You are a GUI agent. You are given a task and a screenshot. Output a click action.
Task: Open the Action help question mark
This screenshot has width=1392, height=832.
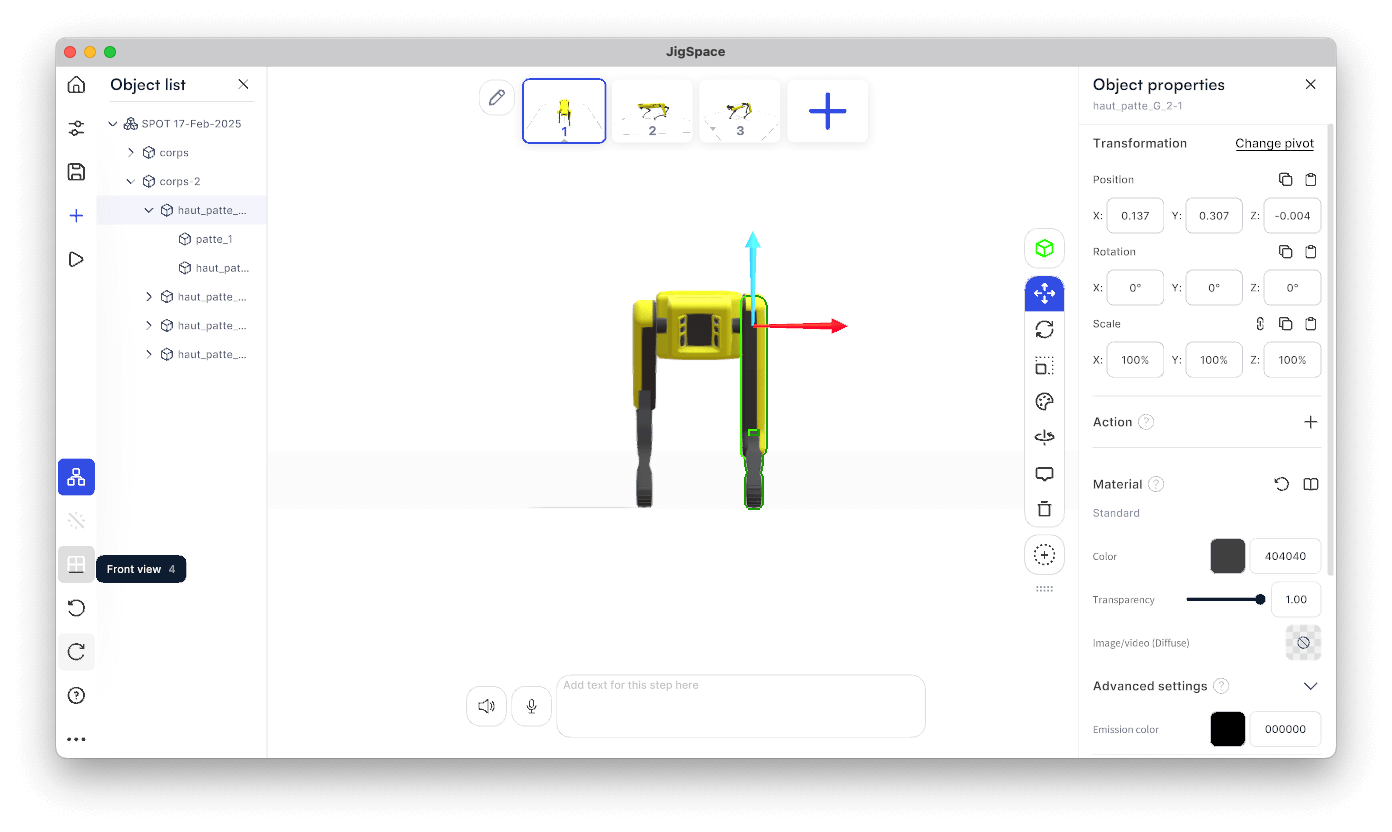(1146, 422)
